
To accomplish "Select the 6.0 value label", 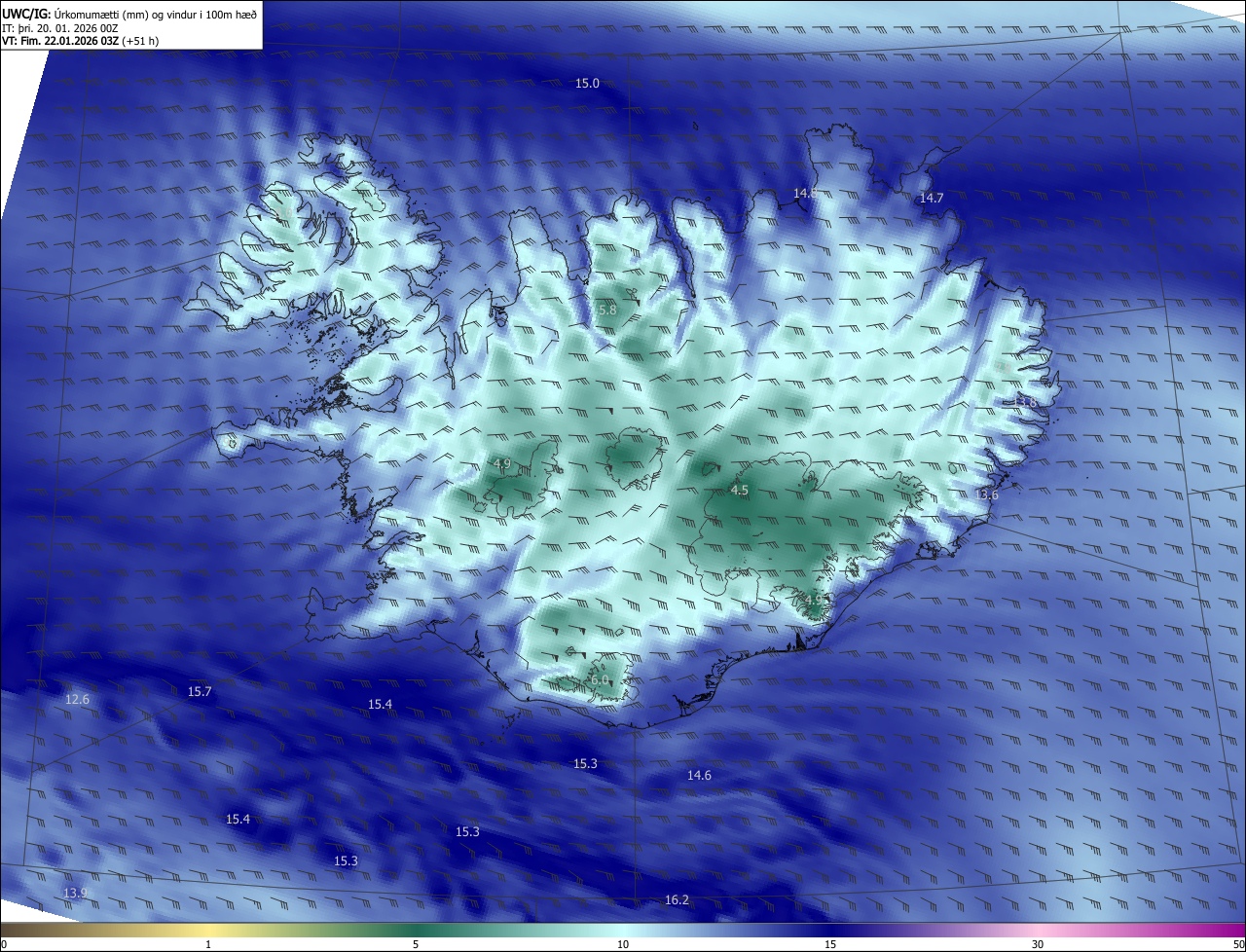I will 599,680.
